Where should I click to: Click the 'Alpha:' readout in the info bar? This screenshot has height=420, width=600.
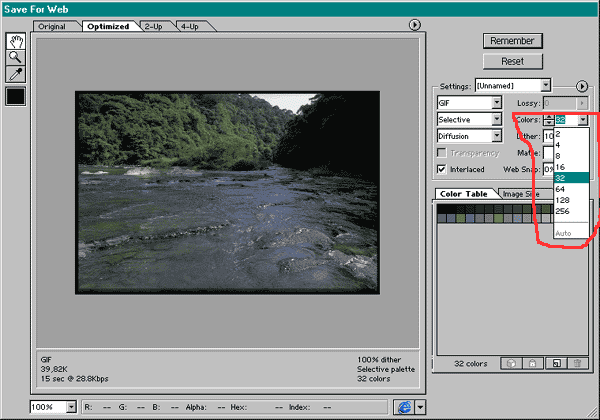click(196, 407)
